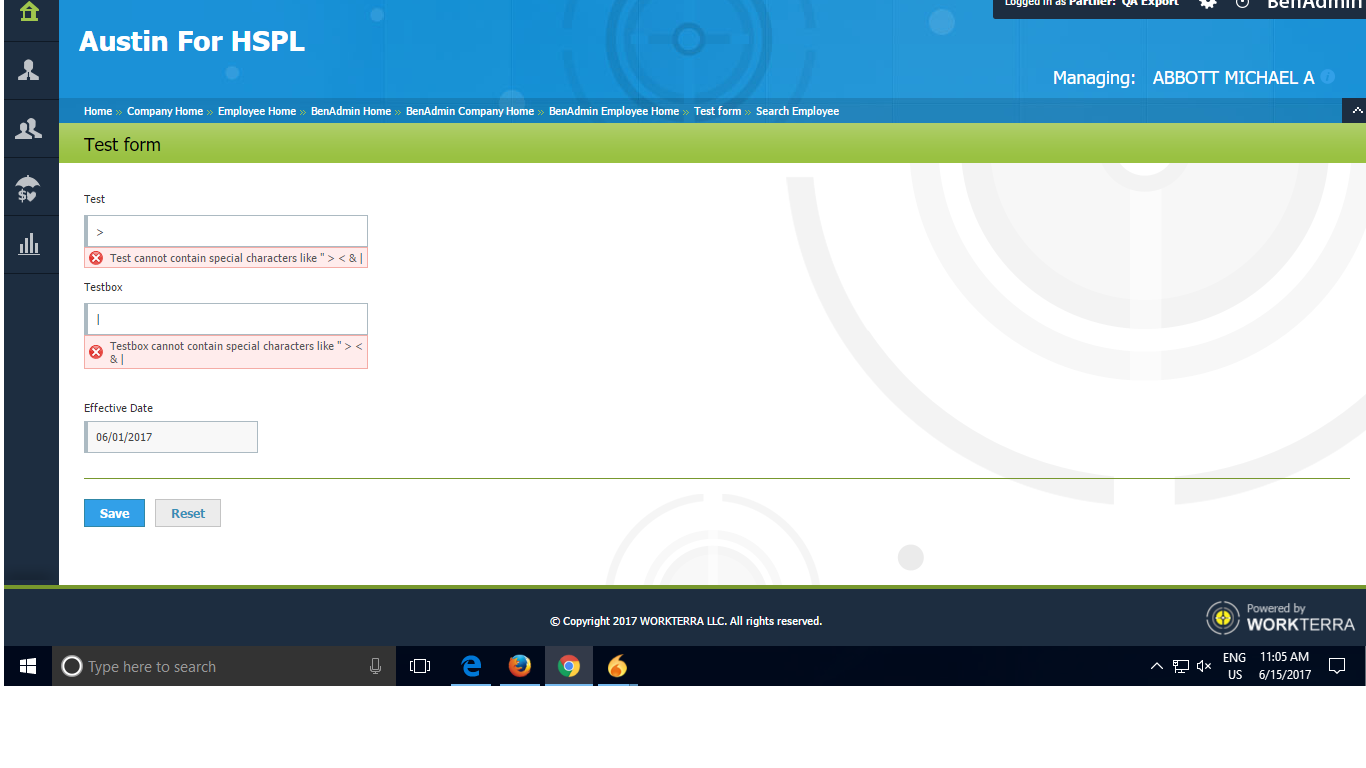The width and height of the screenshot is (1366, 768).
Task: Collapse the header with the up chevron
Action: [x=1354, y=111]
